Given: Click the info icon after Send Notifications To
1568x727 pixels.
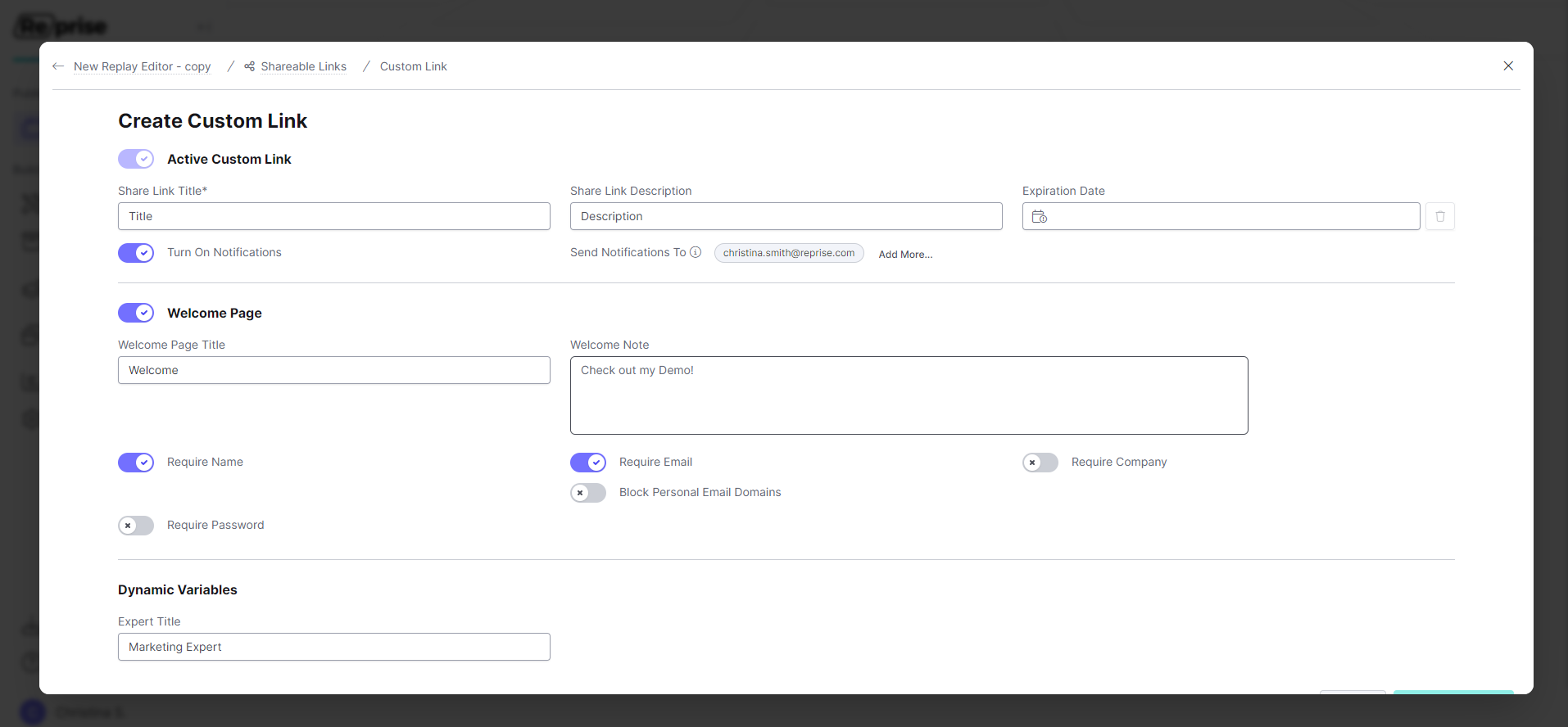Looking at the screenshot, I should [696, 252].
